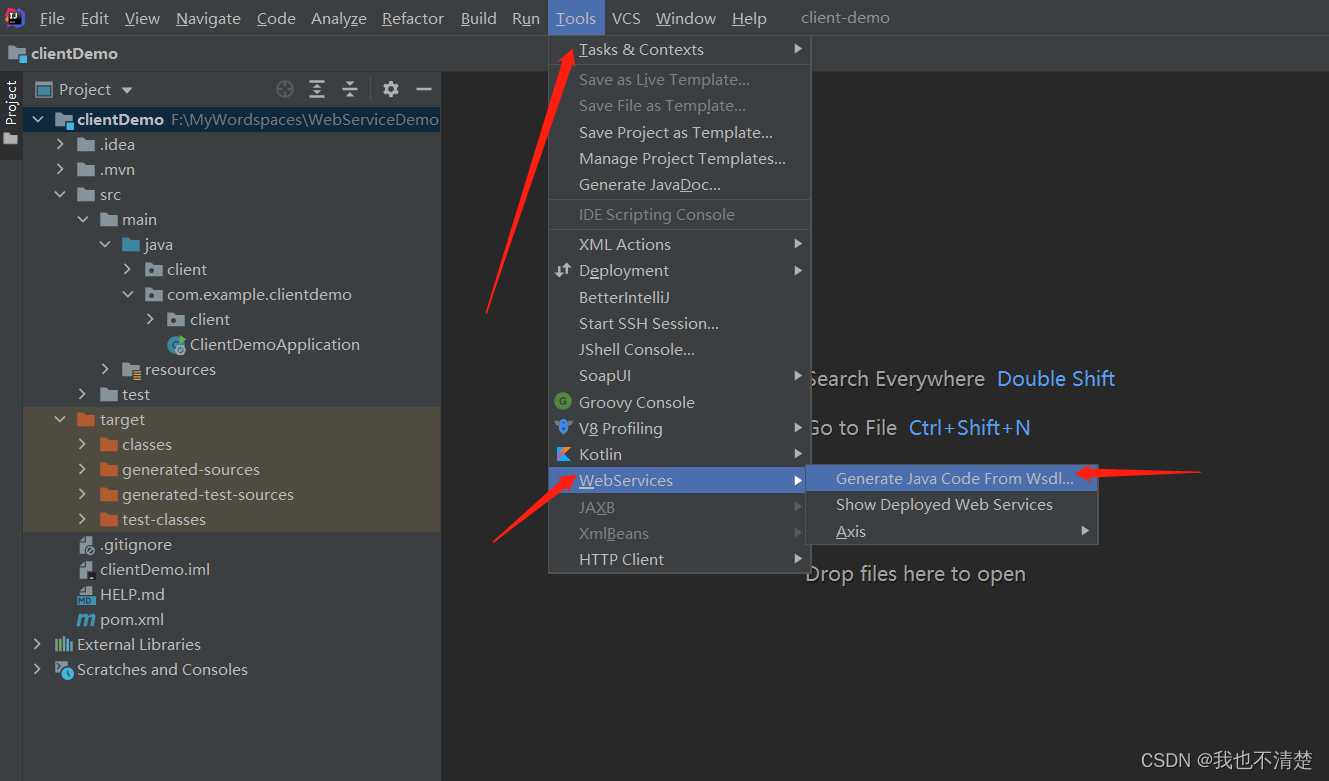Click the Expand All icon in Project panel
Image resolution: width=1329 pixels, height=781 pixels.
click(317, 89)
